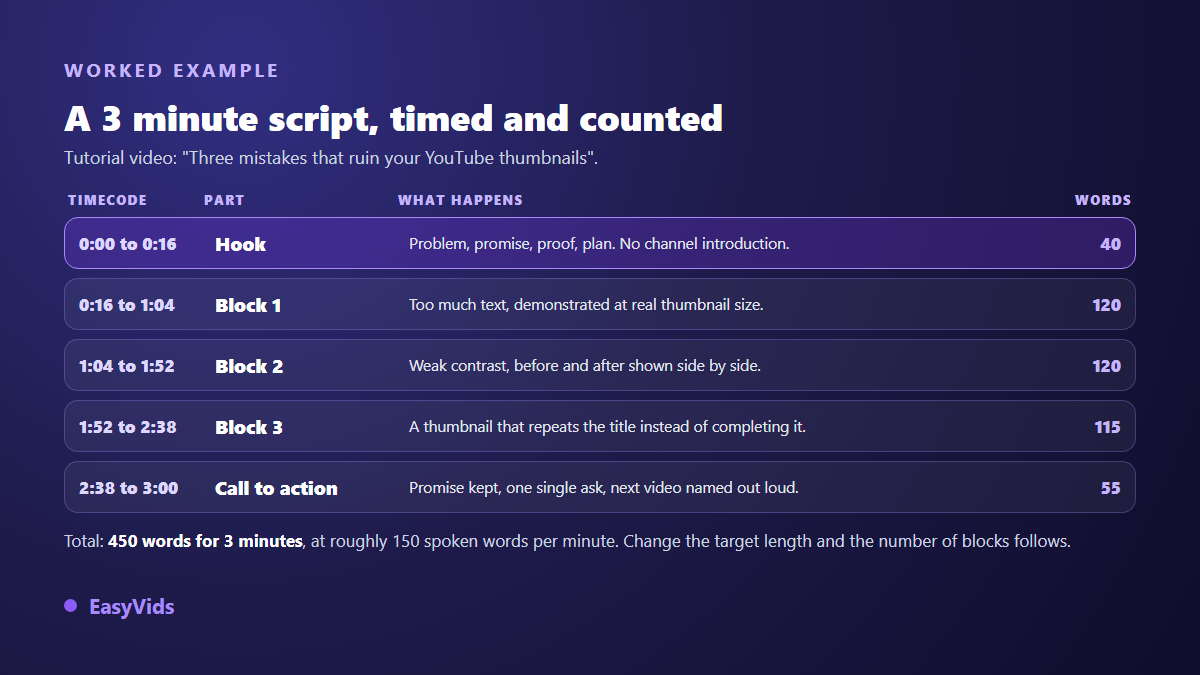Click the purple dot beside EasyVids
This screenshot has height=675, width=1200.
click(70, 605)
